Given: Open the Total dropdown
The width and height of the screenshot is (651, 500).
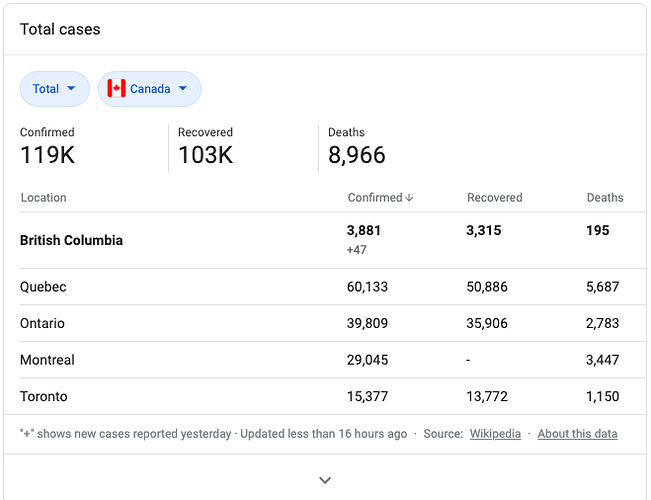Looking at the screenshot, I should pos(55,89).
